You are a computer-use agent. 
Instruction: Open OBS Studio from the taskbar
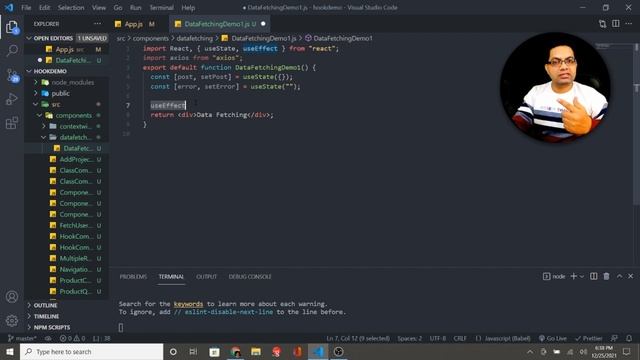point(338,351)
